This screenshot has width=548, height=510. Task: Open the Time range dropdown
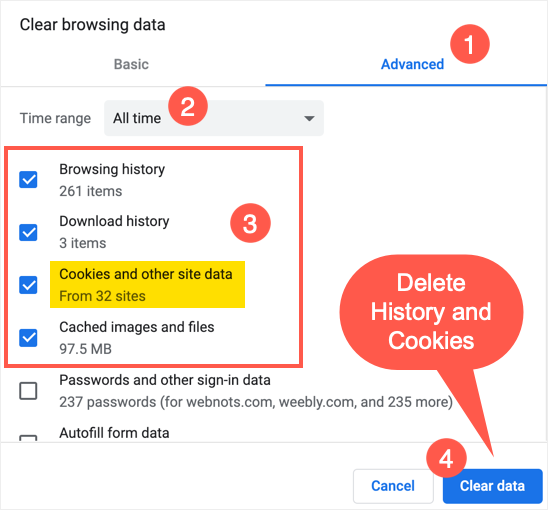(x=214, y=118)
